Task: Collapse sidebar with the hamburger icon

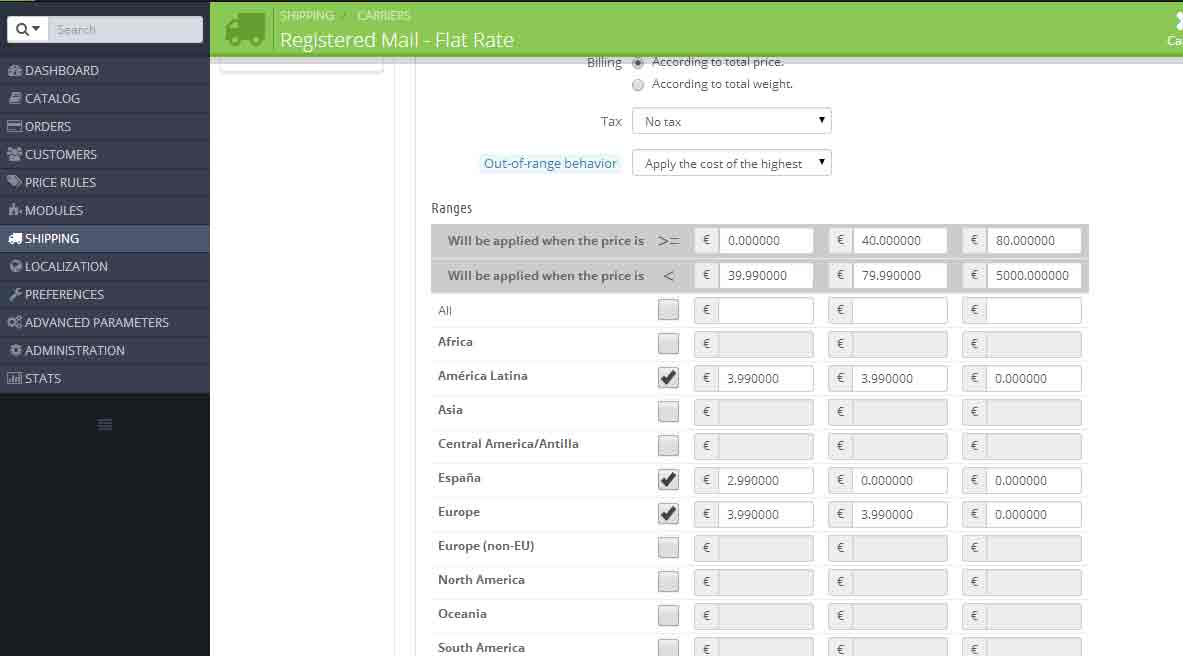Action: pos(105,424)
